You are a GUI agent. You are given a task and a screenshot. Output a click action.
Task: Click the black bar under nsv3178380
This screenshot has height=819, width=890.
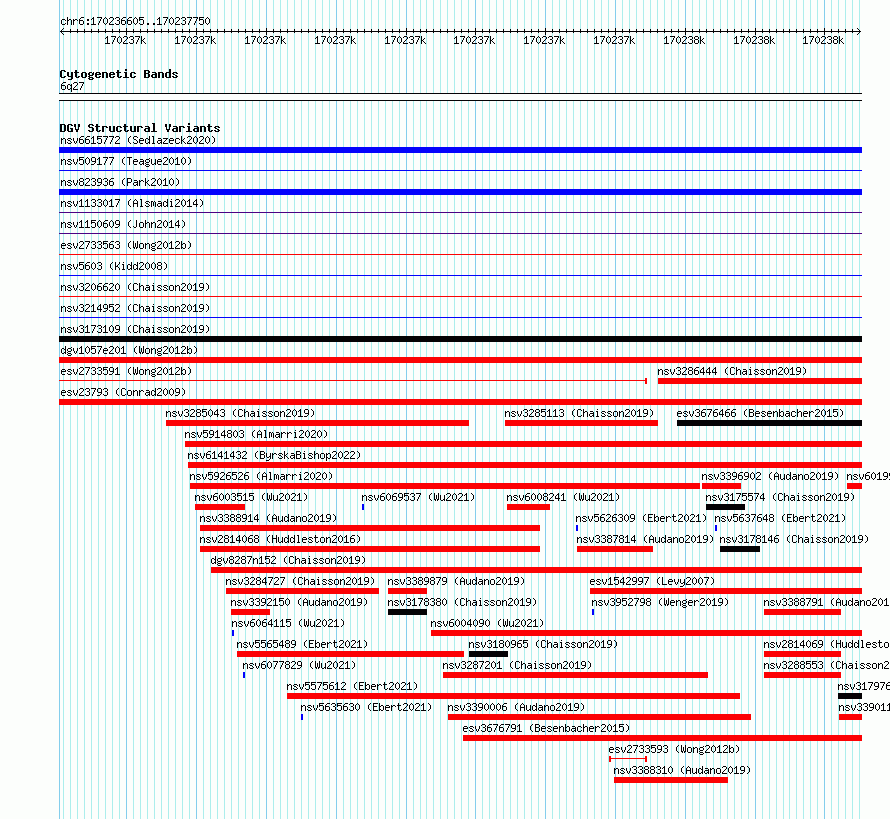click(407, 612)
